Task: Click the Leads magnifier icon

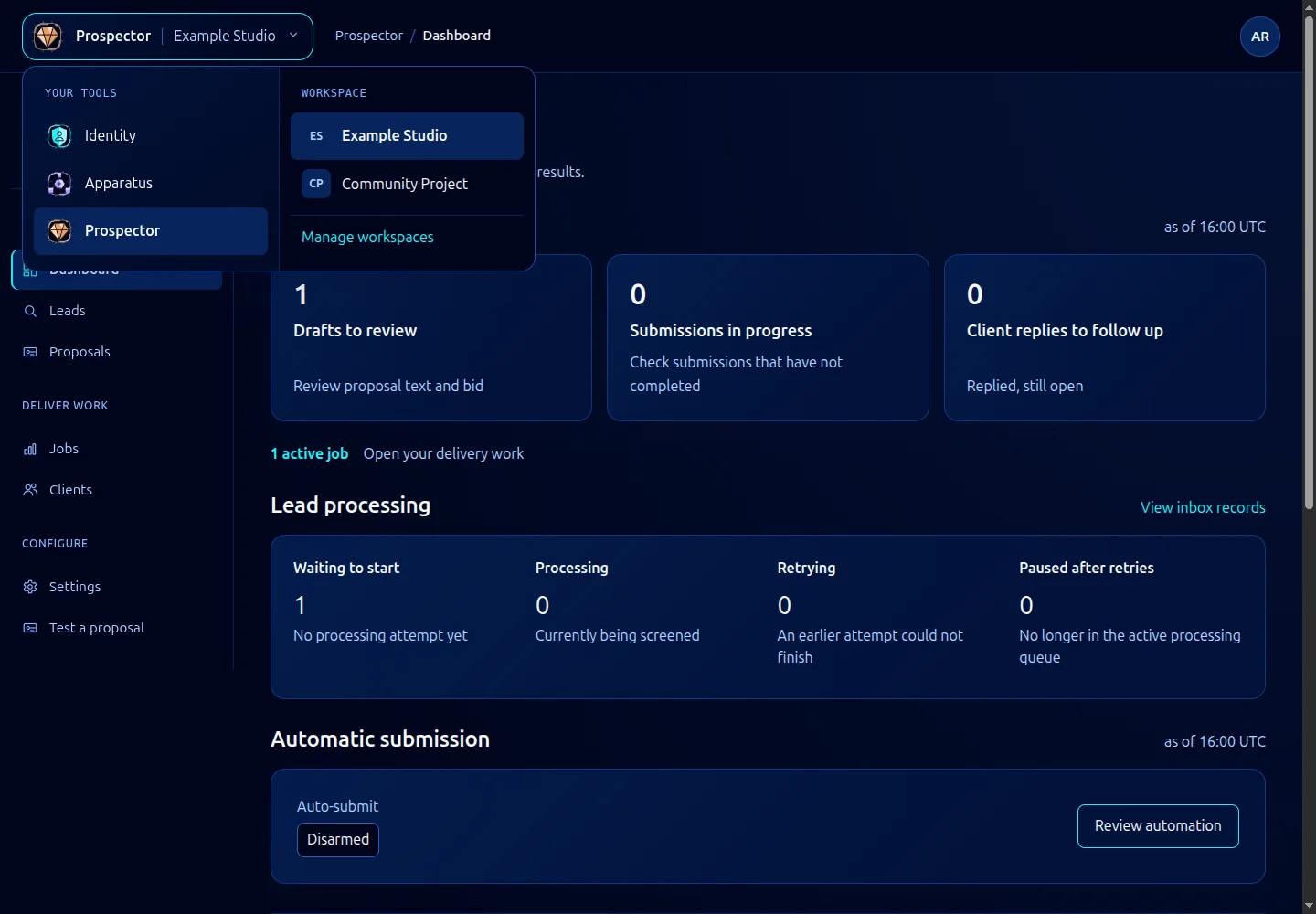Action: [30, 311]
